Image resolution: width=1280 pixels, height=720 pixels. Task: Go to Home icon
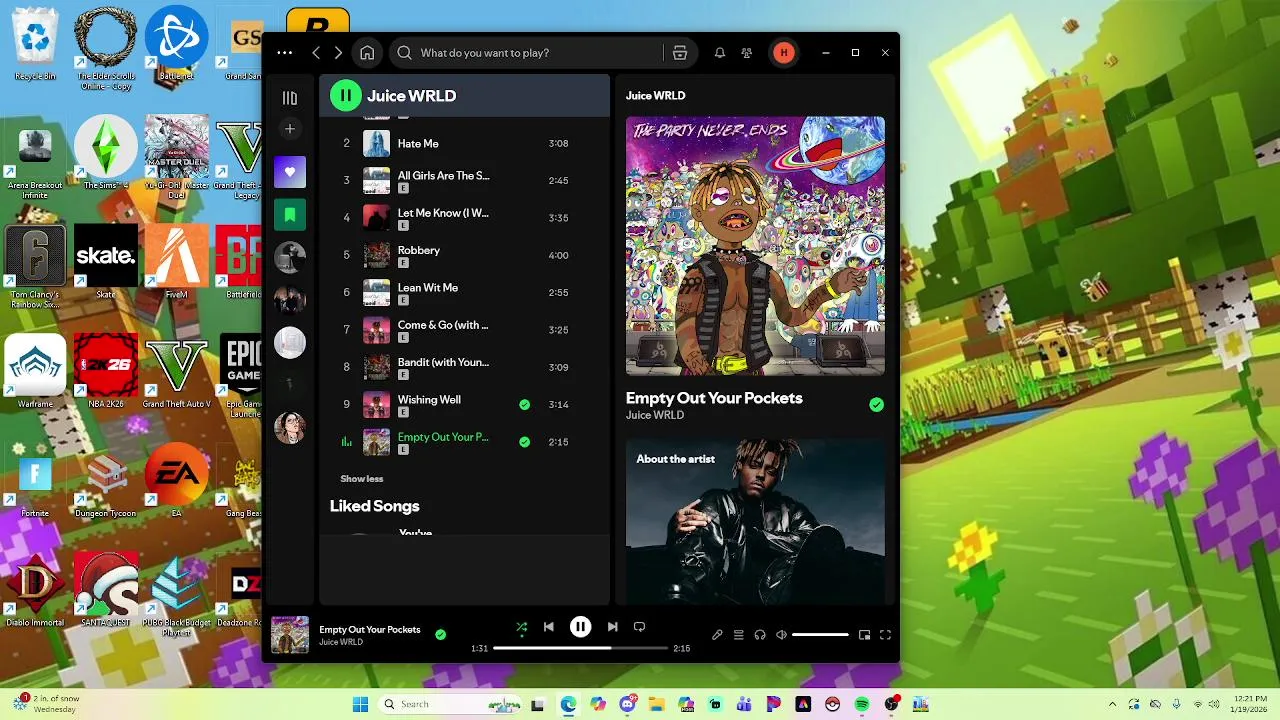(x=367, y=53)
